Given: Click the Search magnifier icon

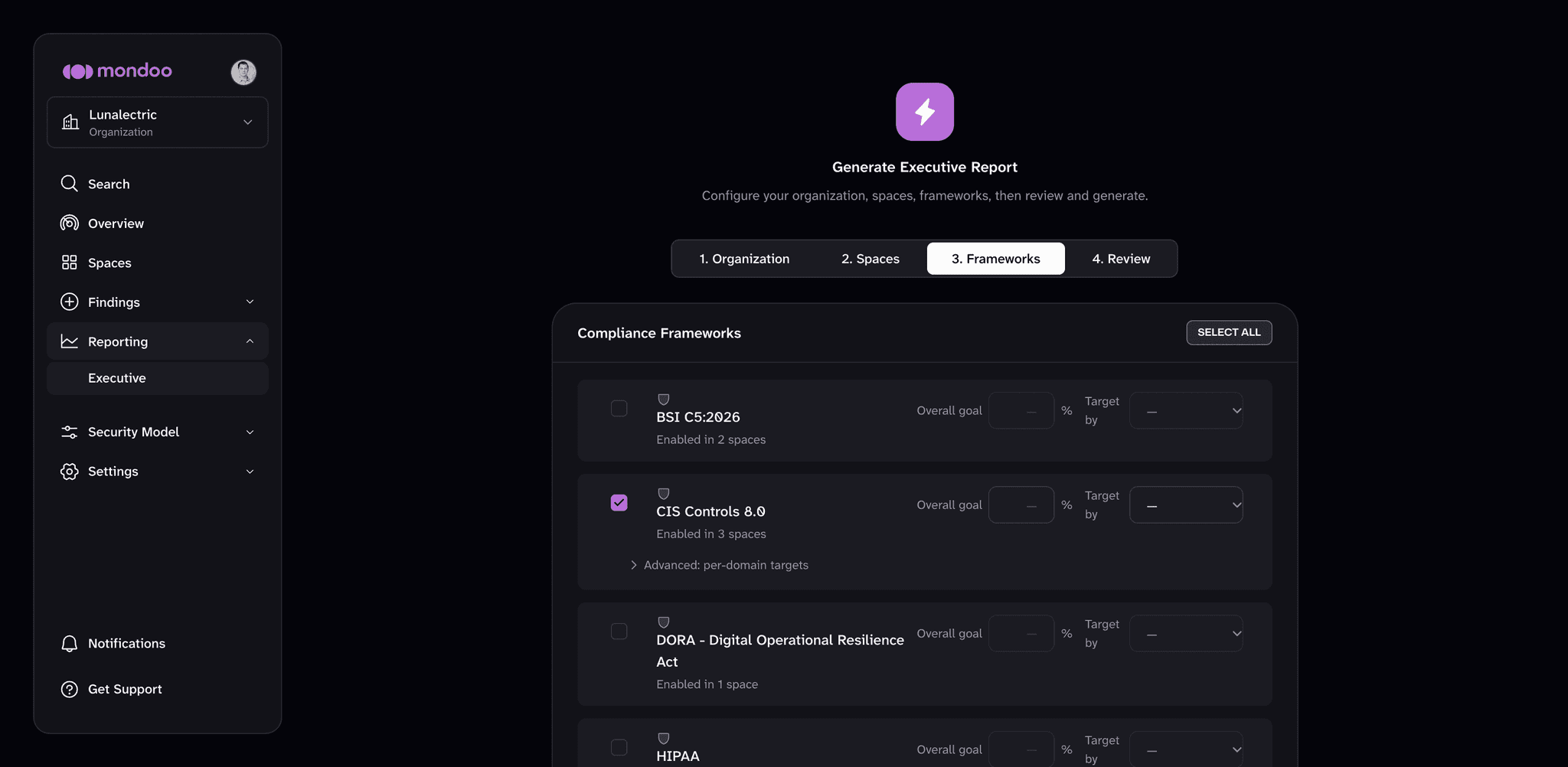Looking at the screenshot, I should coord(70,184).
